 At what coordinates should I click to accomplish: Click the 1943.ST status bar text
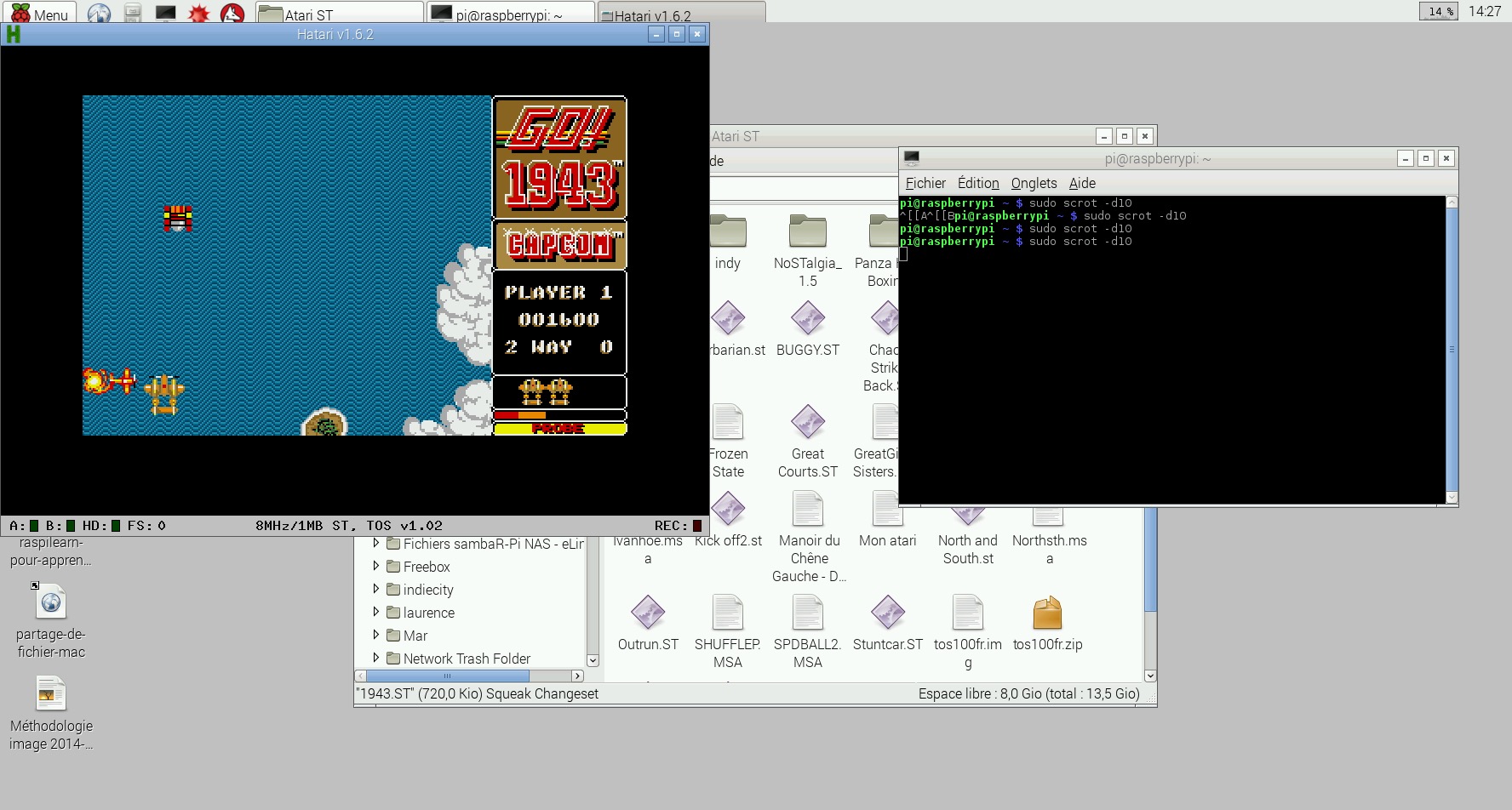pos(477,693)
